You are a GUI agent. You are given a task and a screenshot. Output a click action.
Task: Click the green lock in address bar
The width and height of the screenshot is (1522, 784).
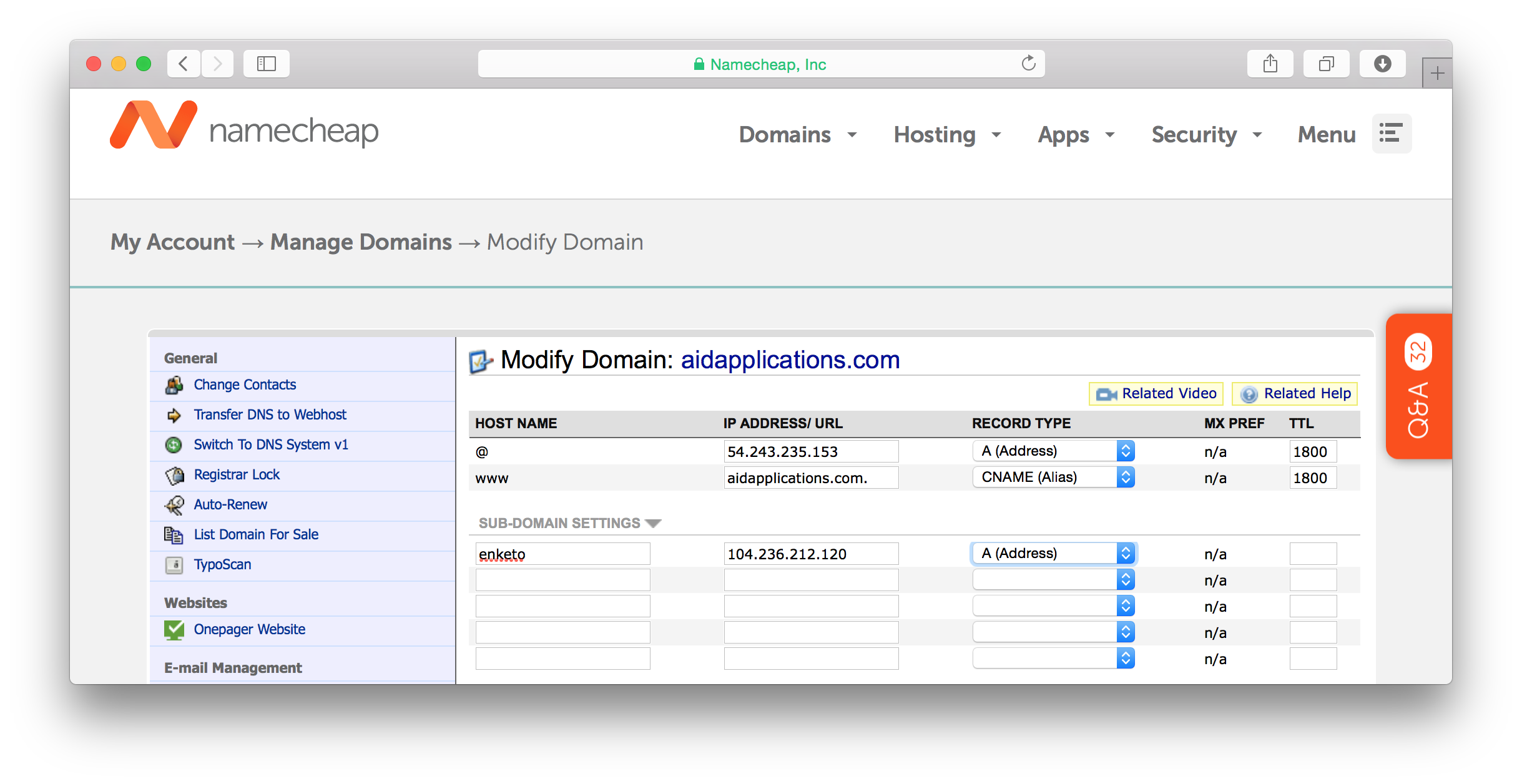699,64
